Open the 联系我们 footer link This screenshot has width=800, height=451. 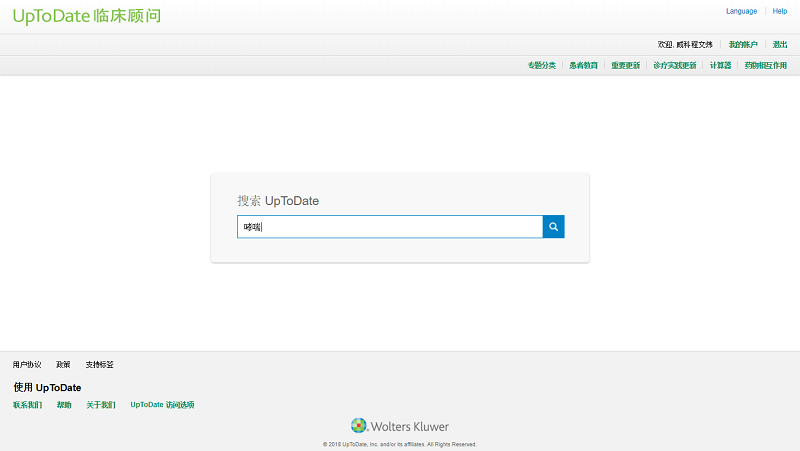28,405
